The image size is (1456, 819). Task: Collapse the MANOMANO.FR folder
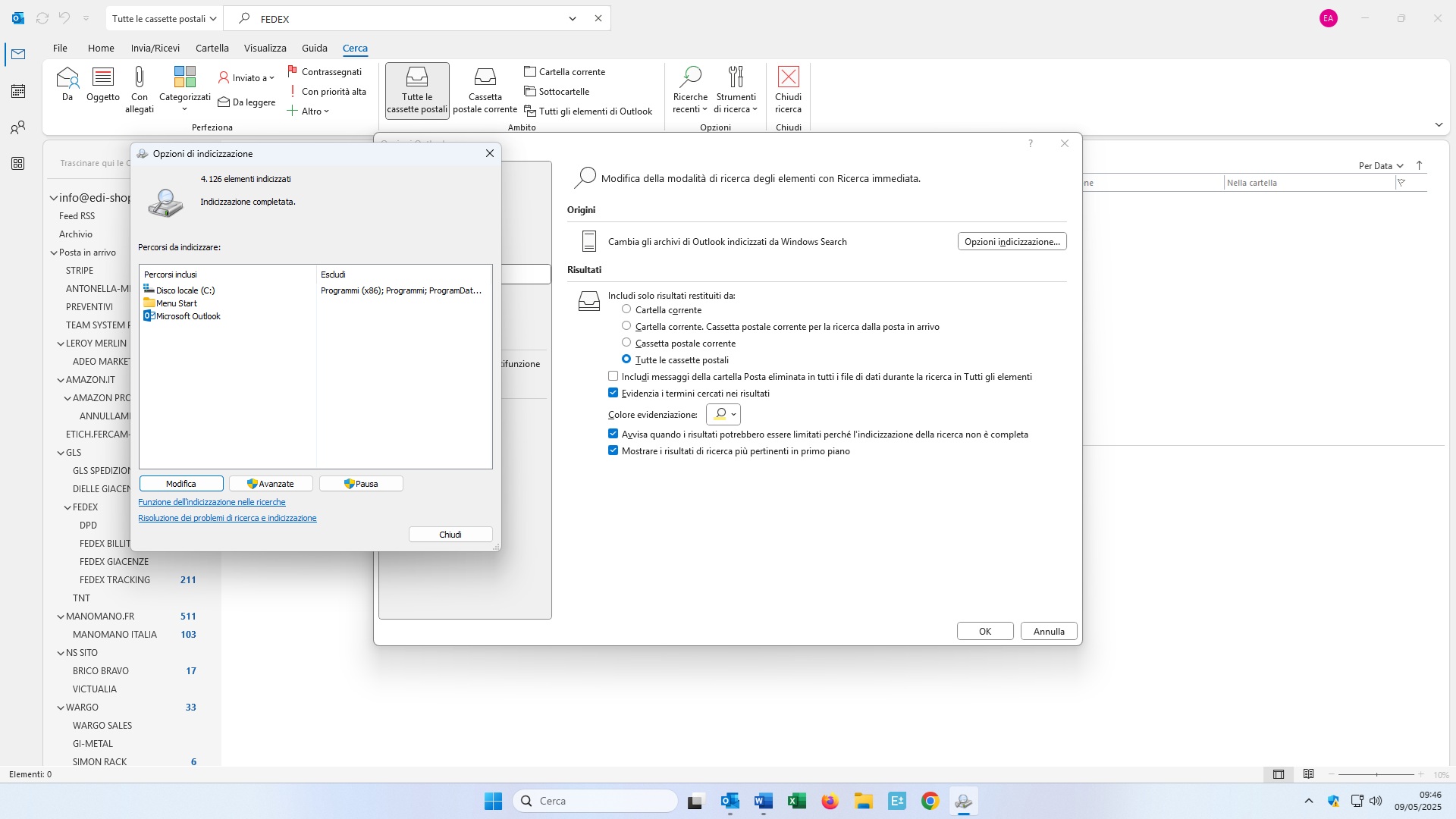coord(61,617)
